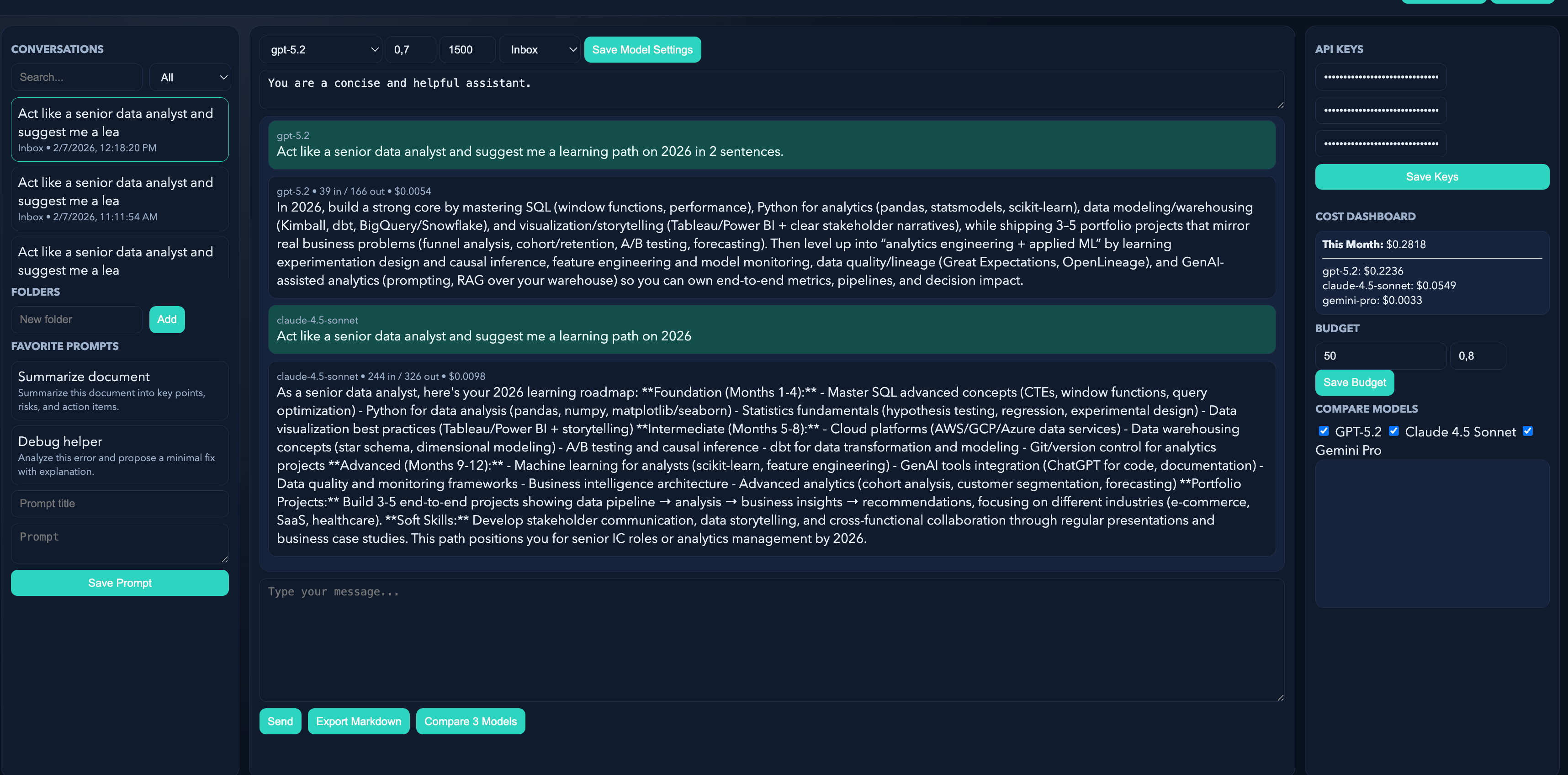The image size is (1568, 775).
Task: Open the All conversations filter dropdown
Action: pos(190,77)
